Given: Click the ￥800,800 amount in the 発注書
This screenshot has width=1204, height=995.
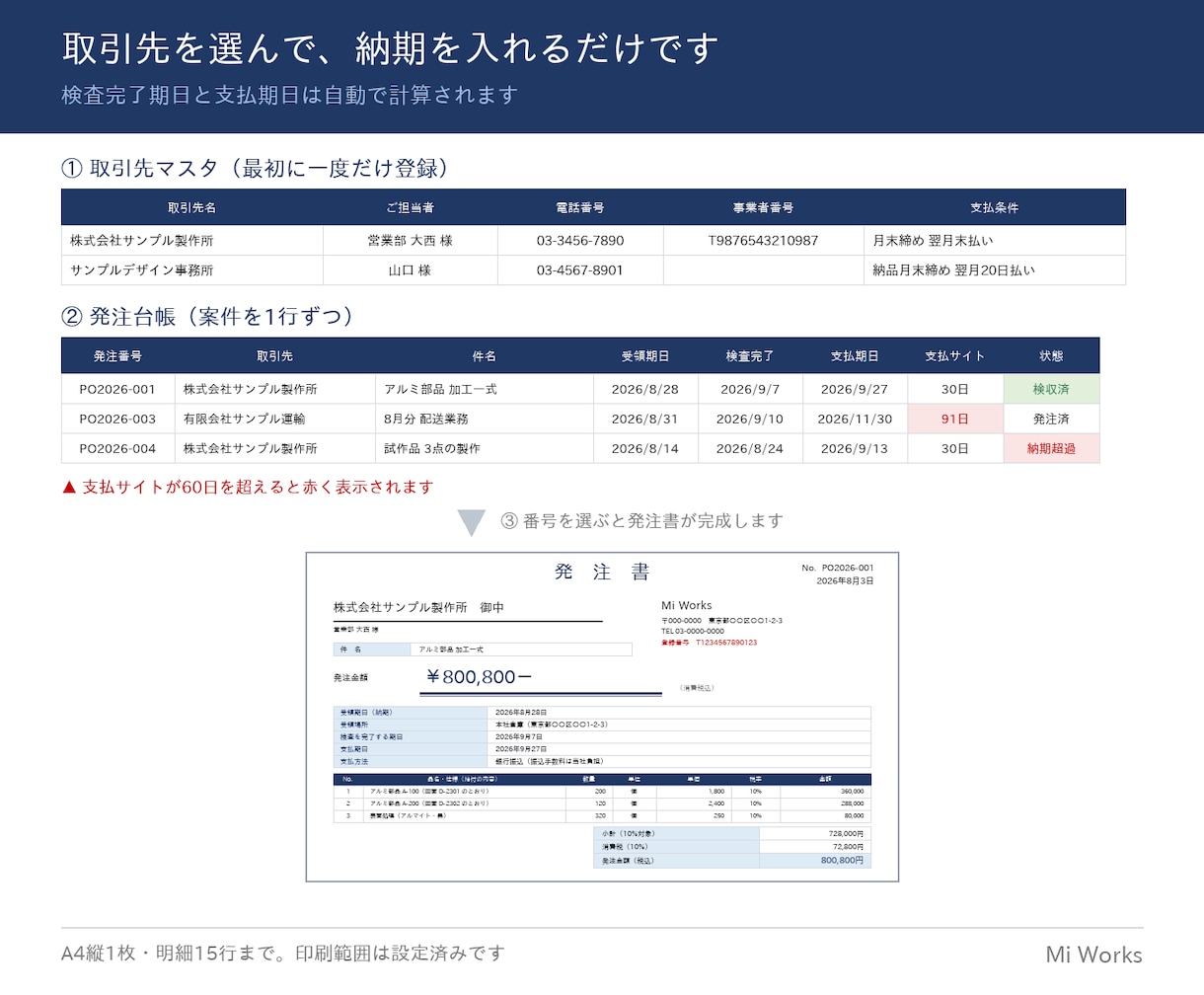Looking at the screenshot, I should pyautogui.click(x=479, y=677).
